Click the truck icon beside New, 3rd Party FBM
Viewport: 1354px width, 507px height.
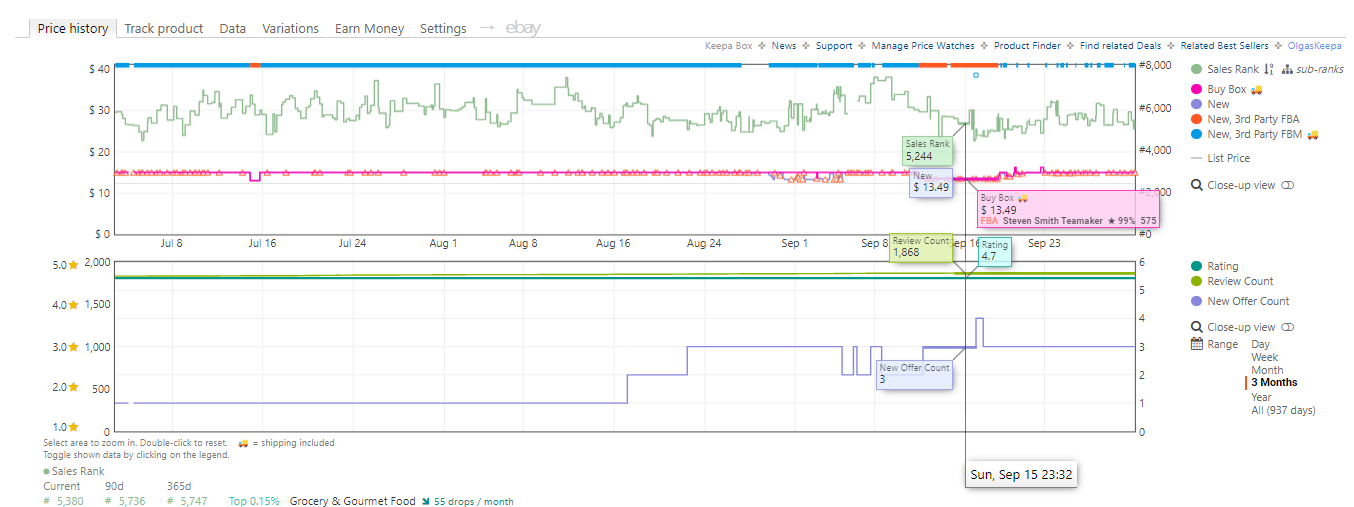pyautogui.click(x=1313, y=134)
